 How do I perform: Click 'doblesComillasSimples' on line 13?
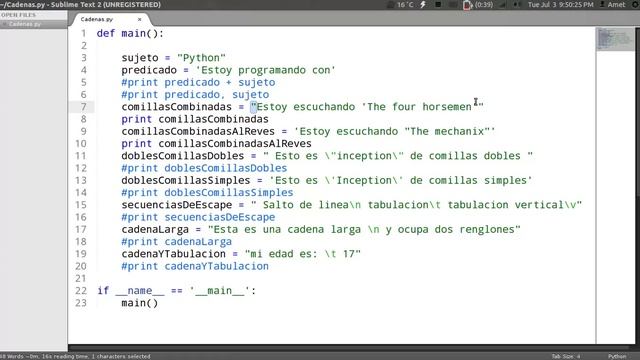point(186,180)
